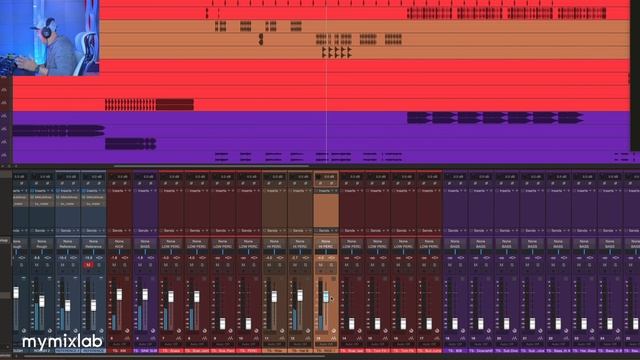
Task: Open output bus LOW PERC on channel 8
Action: tap(197, 247)
